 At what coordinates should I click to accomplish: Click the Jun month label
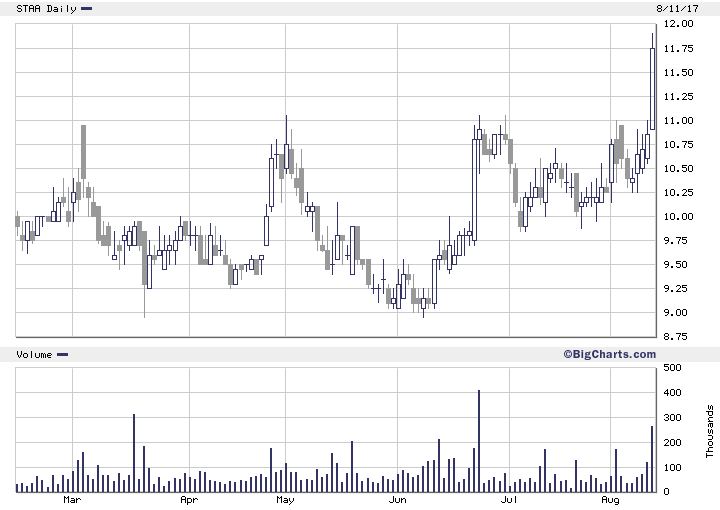click(397, 500)
